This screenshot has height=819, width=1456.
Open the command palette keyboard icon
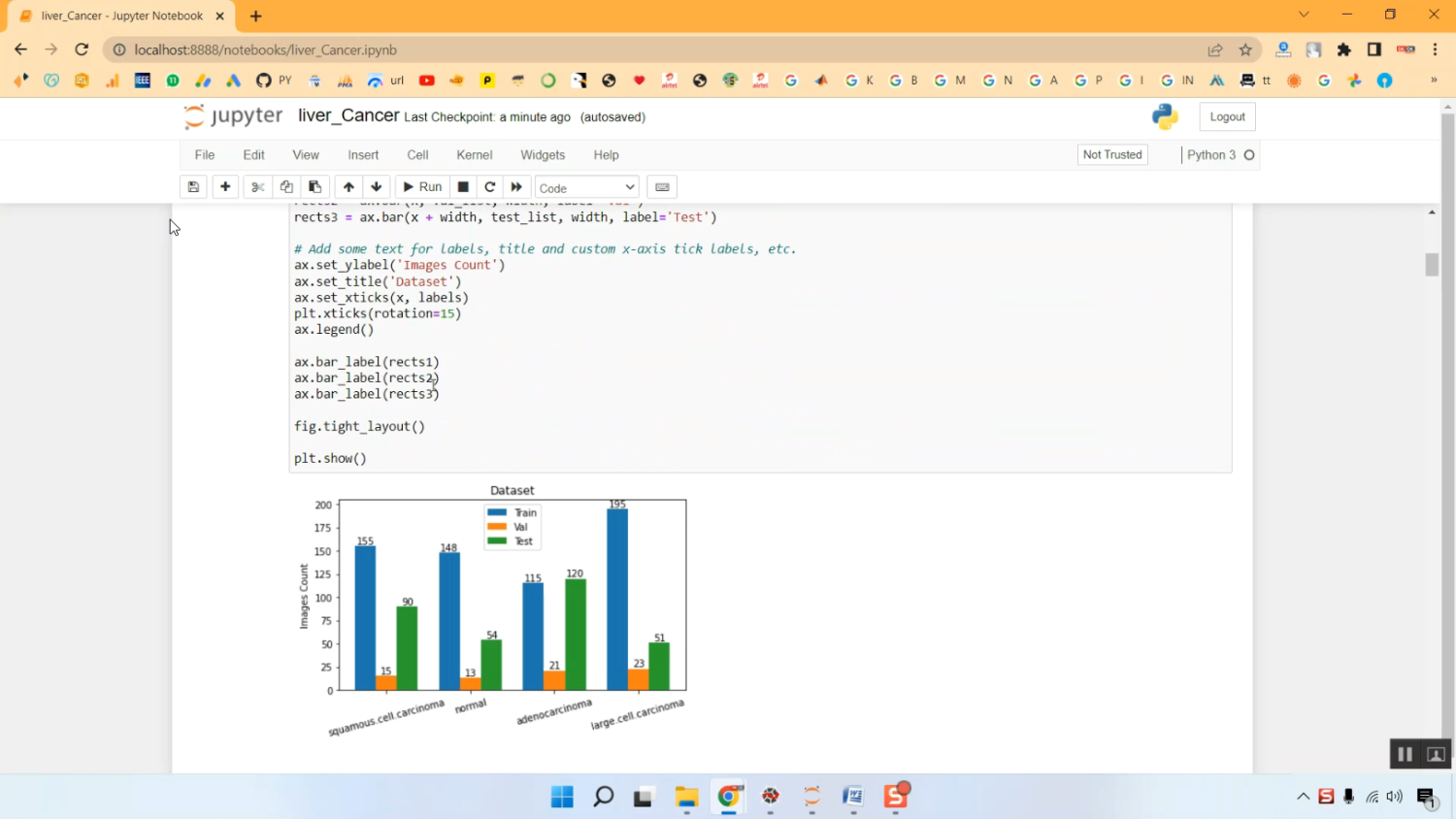point(662,186)
